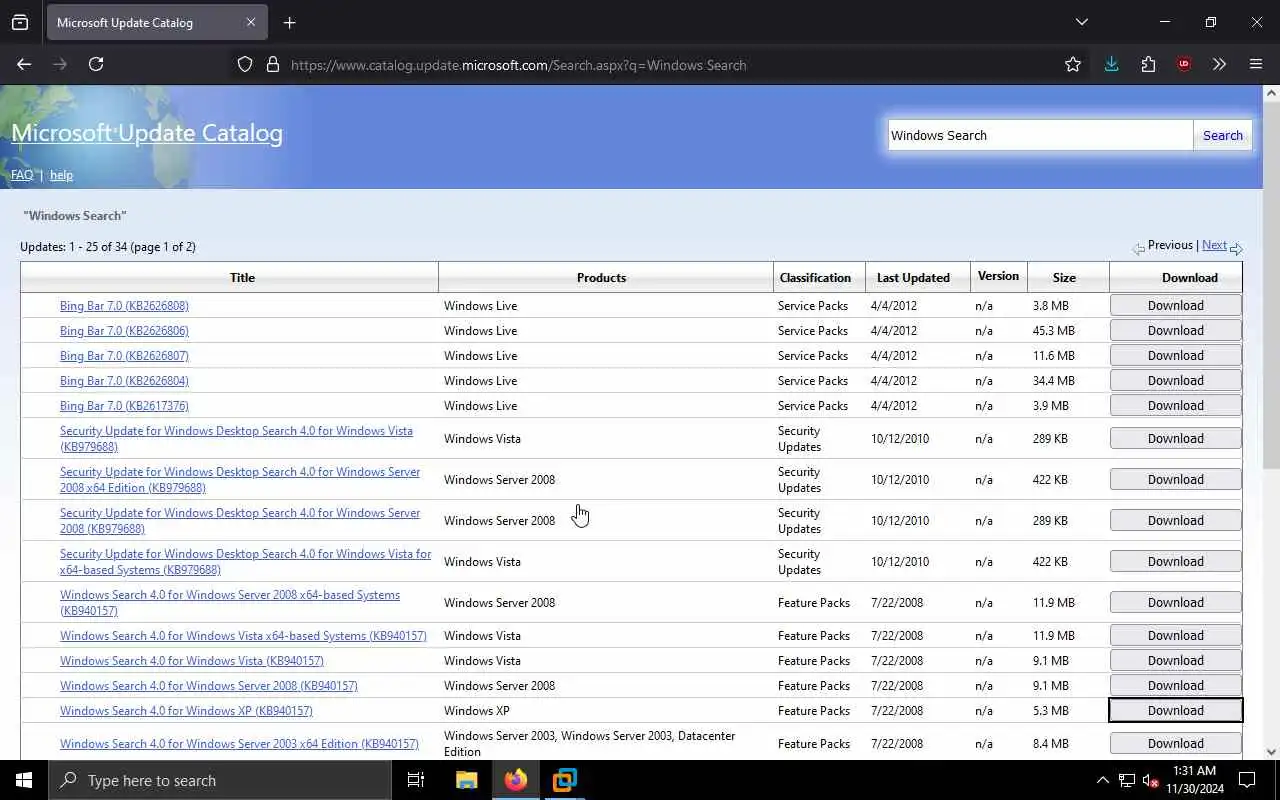The height and width of the screenshot is (800, 1280).
Task: Sort results by Products column
Action: pos(601,278)
